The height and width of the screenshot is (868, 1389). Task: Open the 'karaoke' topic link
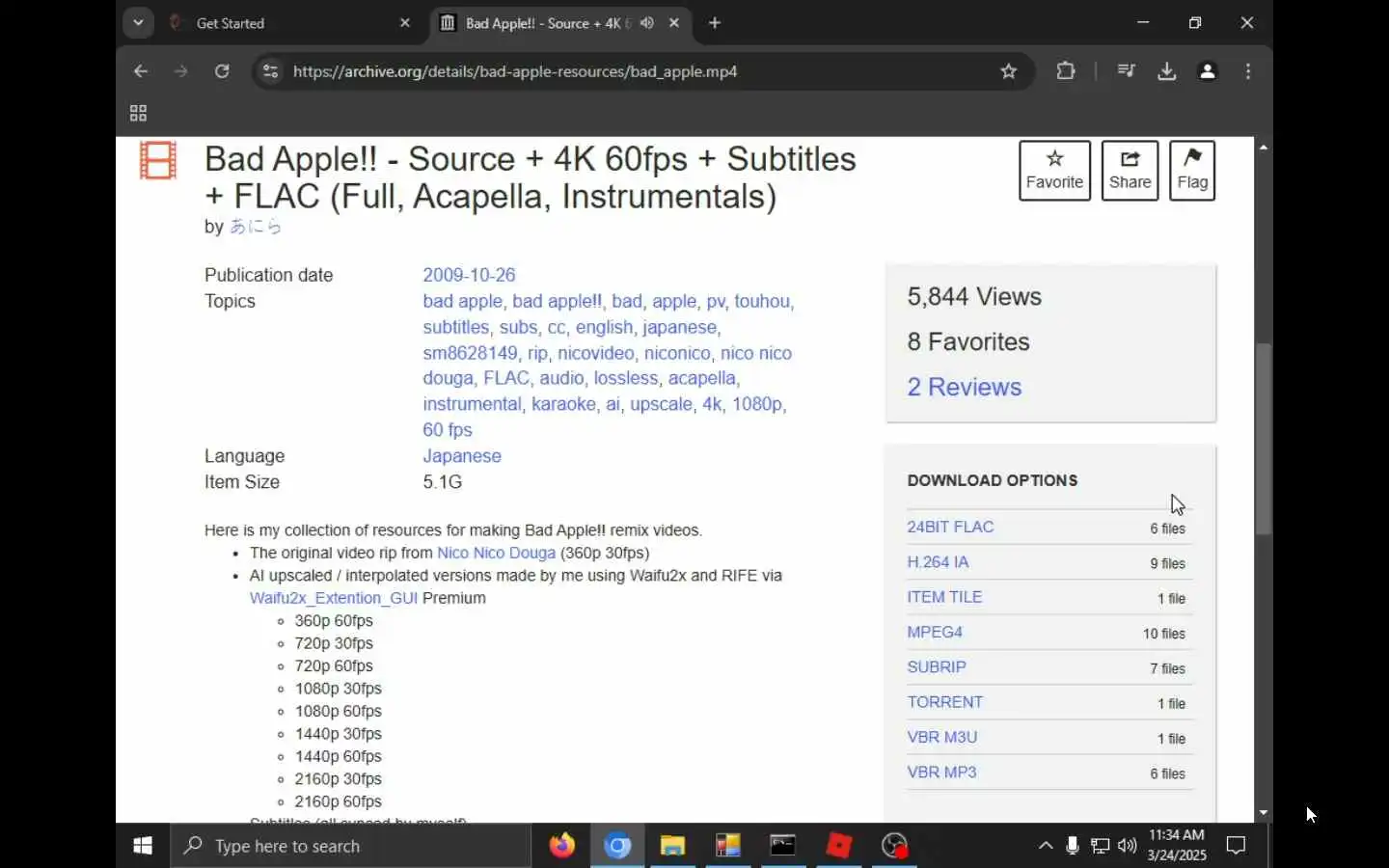pyautogui.click(x=563, y=404)
